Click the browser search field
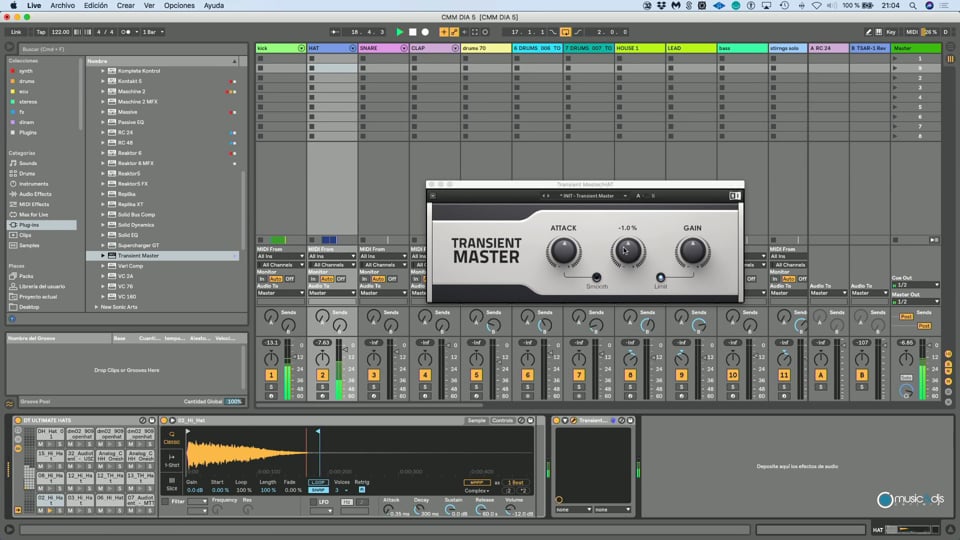This screenshot has width=960, height=540. pyautogui.click(x=132, y=49)
